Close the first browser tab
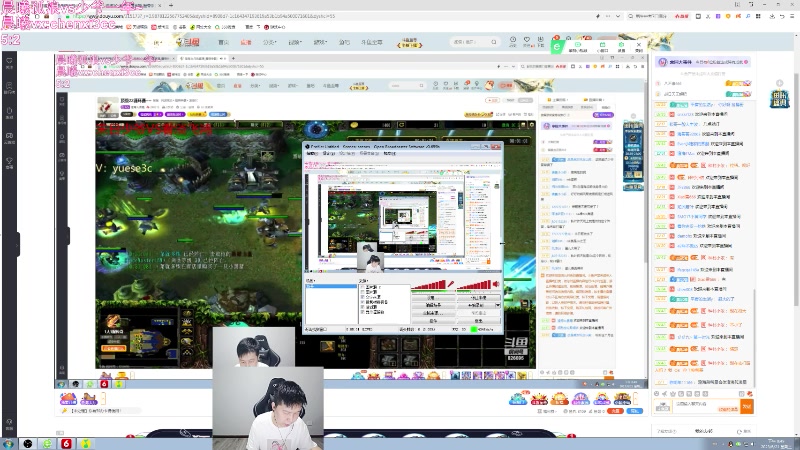 click(160, 6)
